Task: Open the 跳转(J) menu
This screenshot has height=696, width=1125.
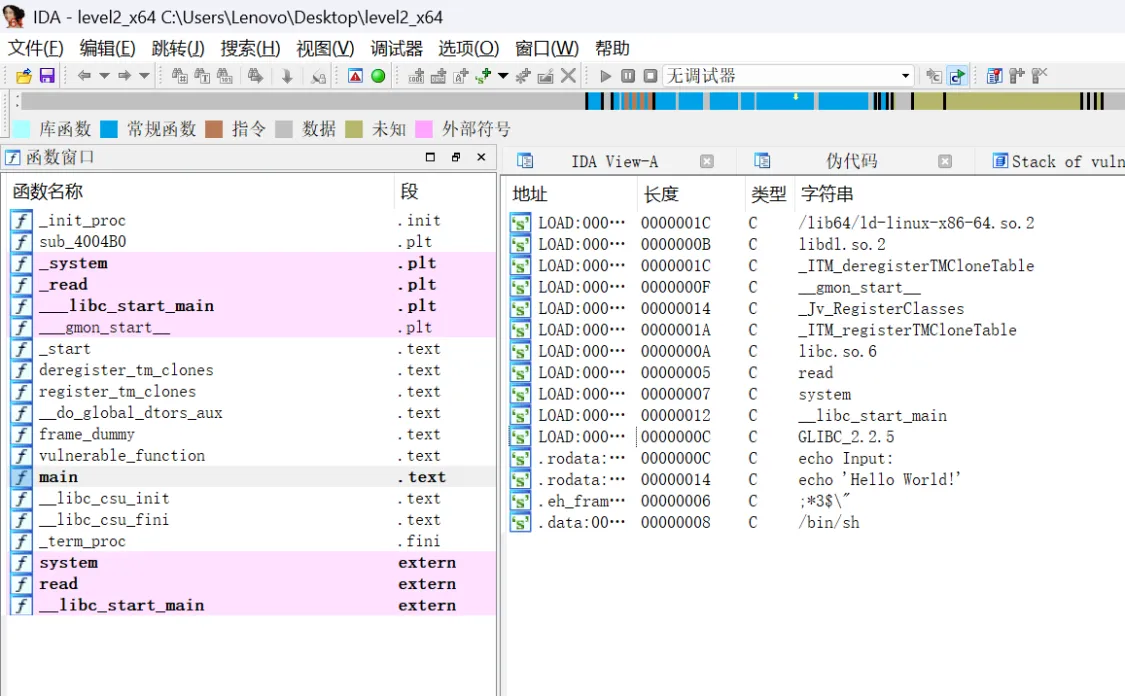Action: tap(178, 49)
